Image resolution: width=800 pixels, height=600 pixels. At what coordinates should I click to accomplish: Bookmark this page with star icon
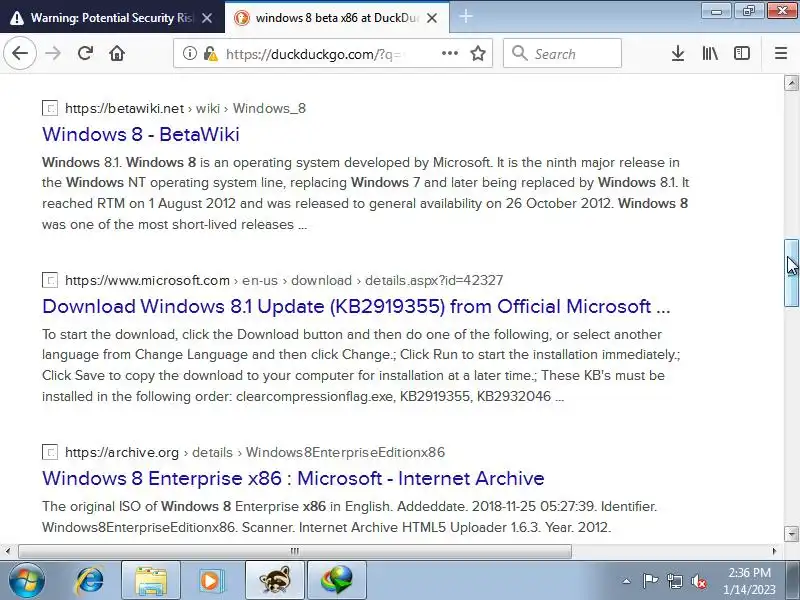tap(478, 53)
